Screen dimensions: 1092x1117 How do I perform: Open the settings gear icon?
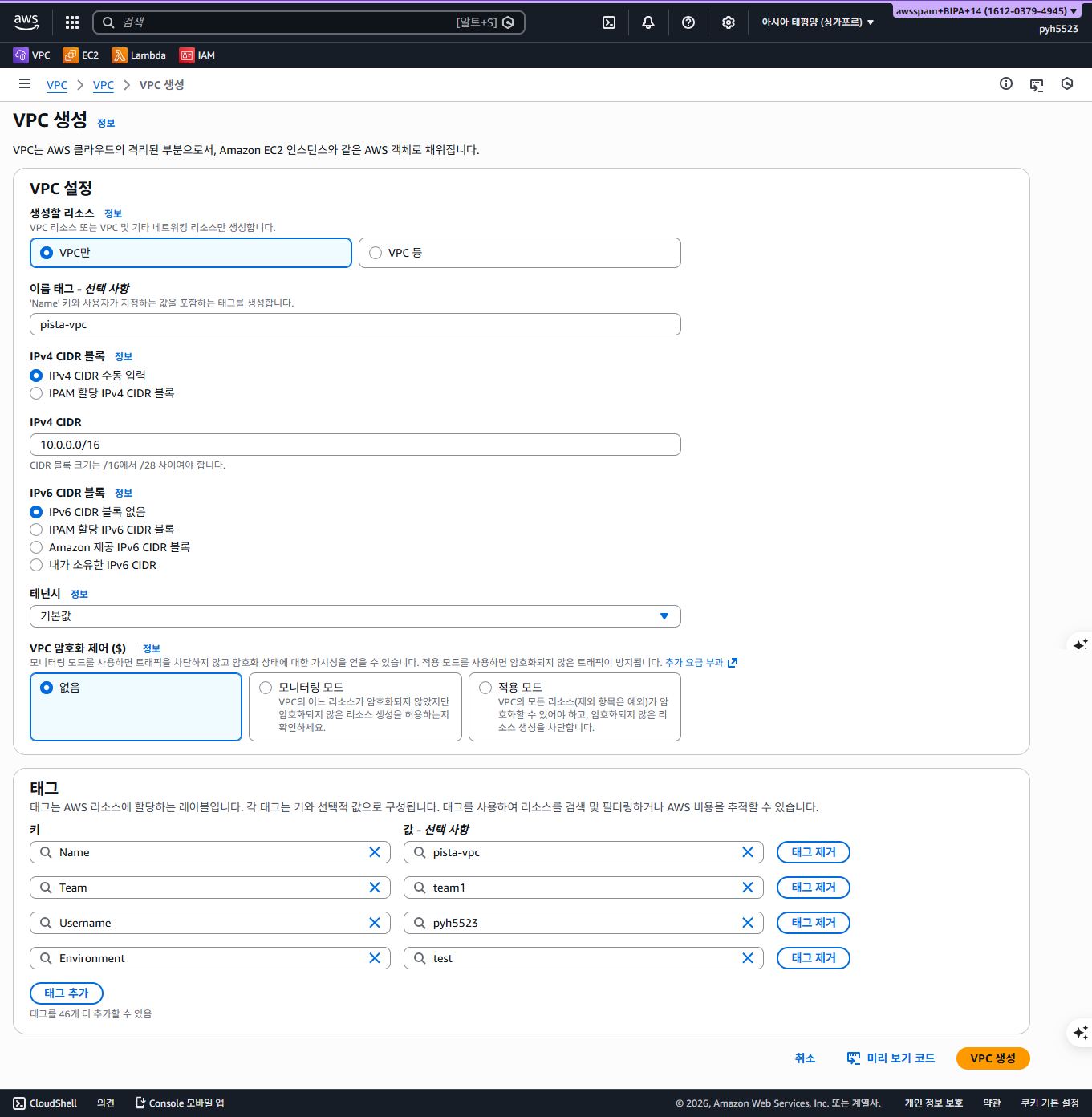pyautogui.click(x=729, y=22)
